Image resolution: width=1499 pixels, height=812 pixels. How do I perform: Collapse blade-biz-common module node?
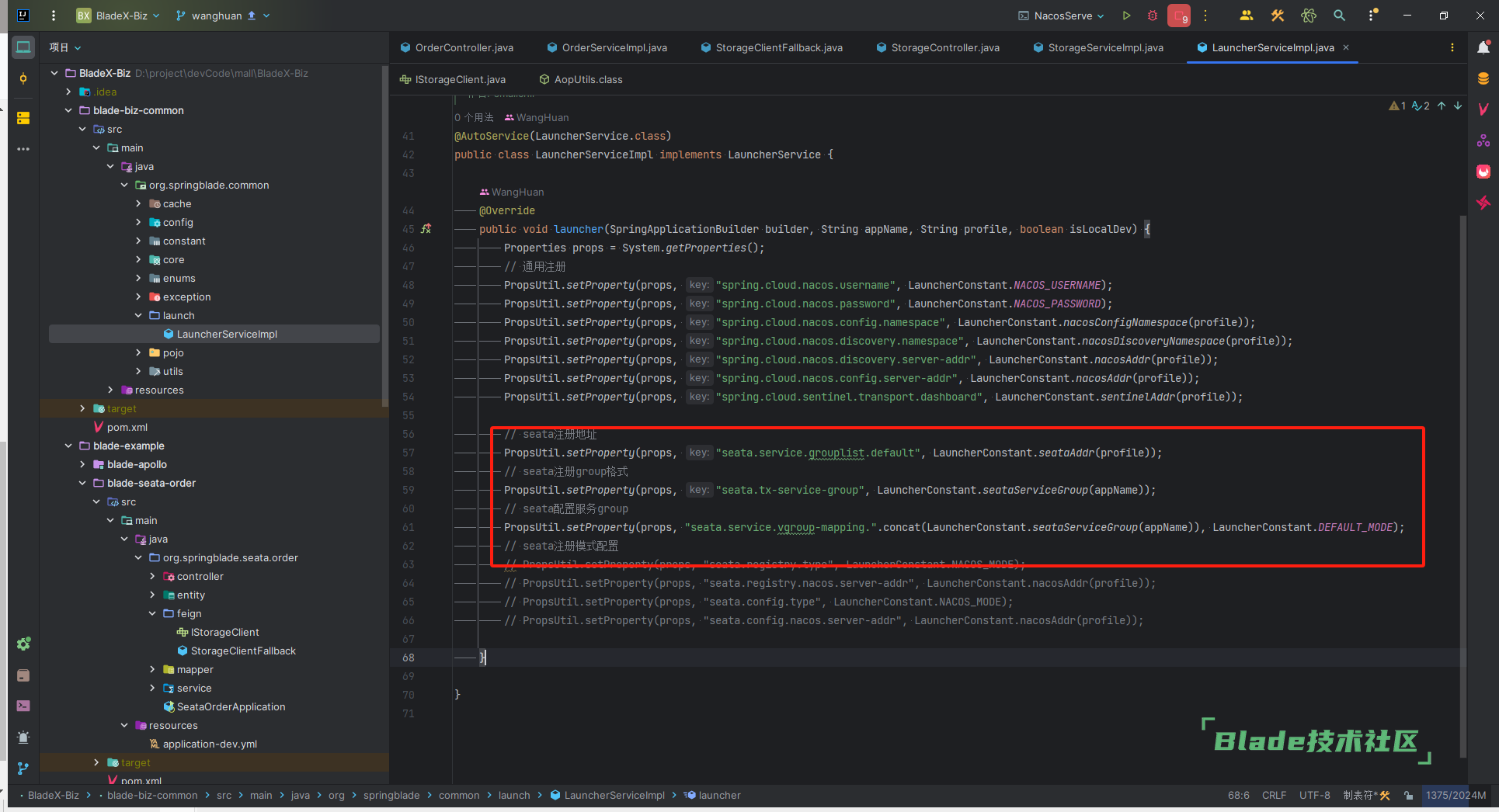click(x=68, y=110)
